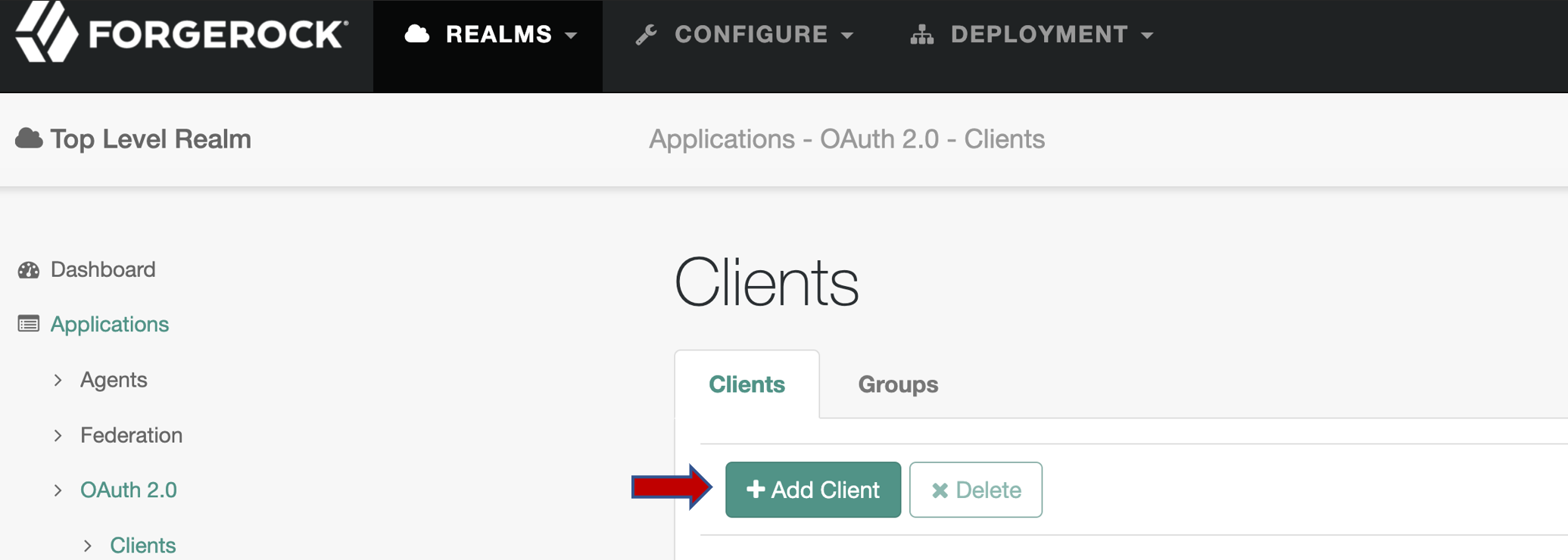Click the cloud icon beside Top Level Realm
The image size is (1568, 560).
(x=29, y=138)
